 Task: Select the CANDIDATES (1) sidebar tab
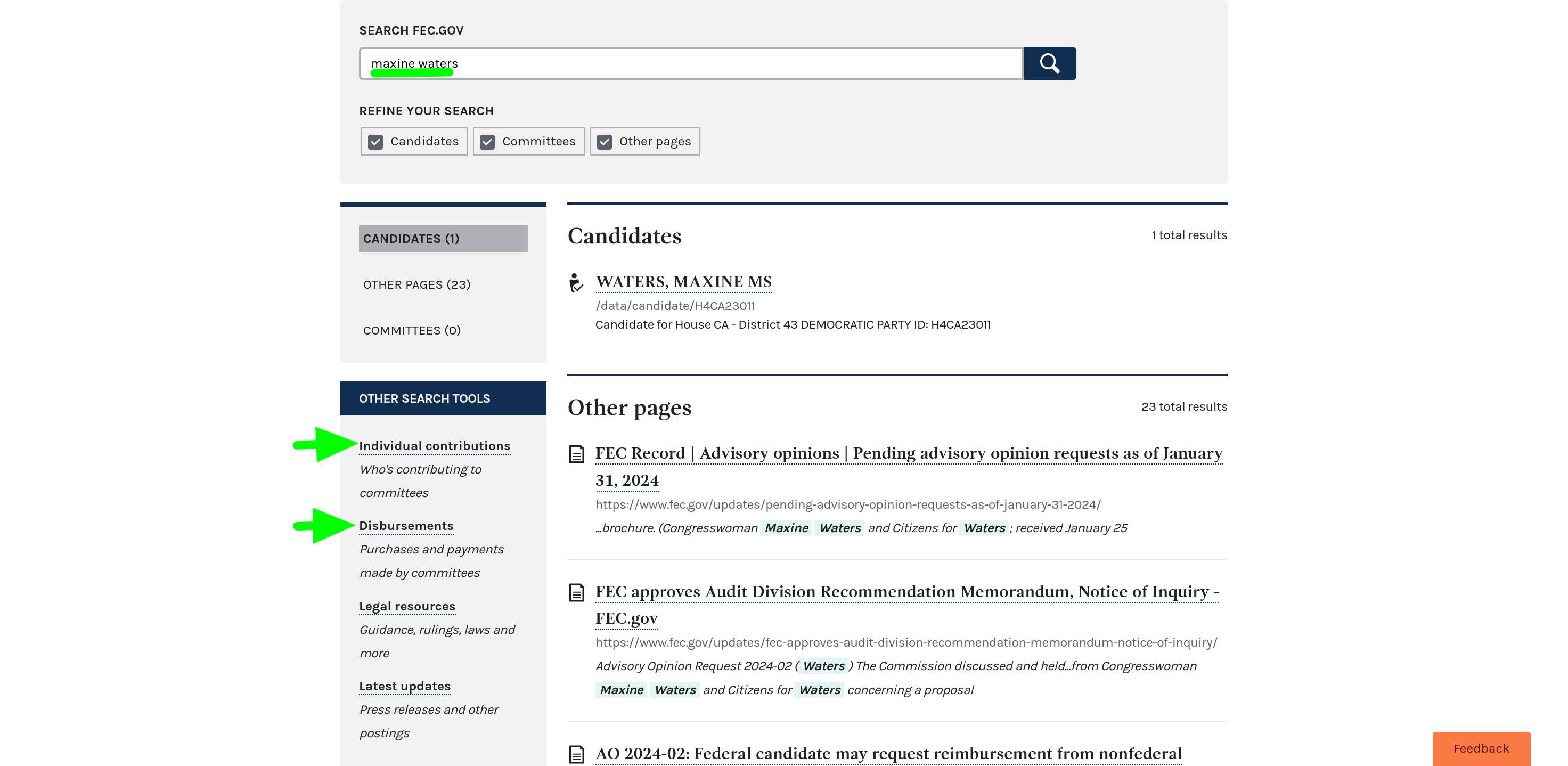[x=443, y=239]
